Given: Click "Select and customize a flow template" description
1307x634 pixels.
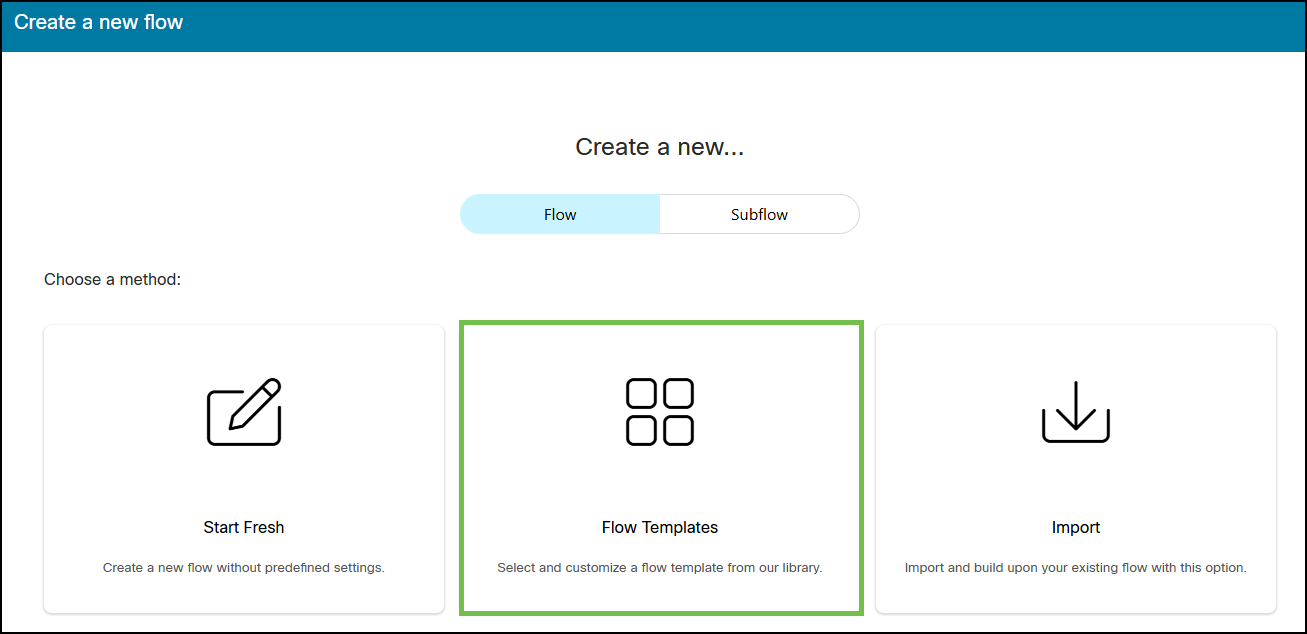Looking at the screenshot, I should pyautogui.click(x=660, y=568).
